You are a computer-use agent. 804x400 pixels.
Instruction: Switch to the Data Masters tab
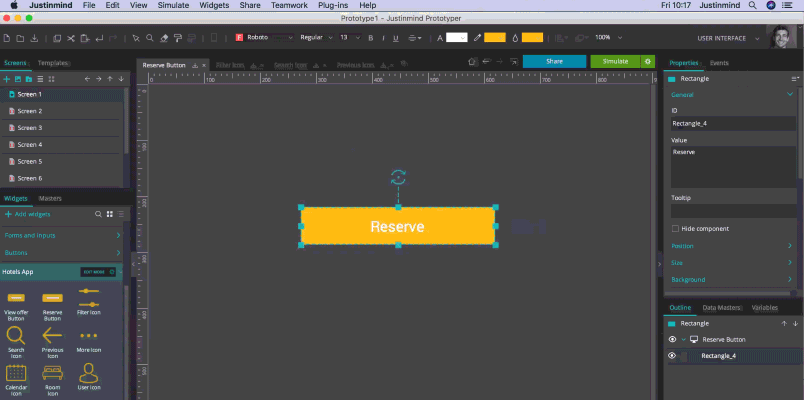[722, 308]
